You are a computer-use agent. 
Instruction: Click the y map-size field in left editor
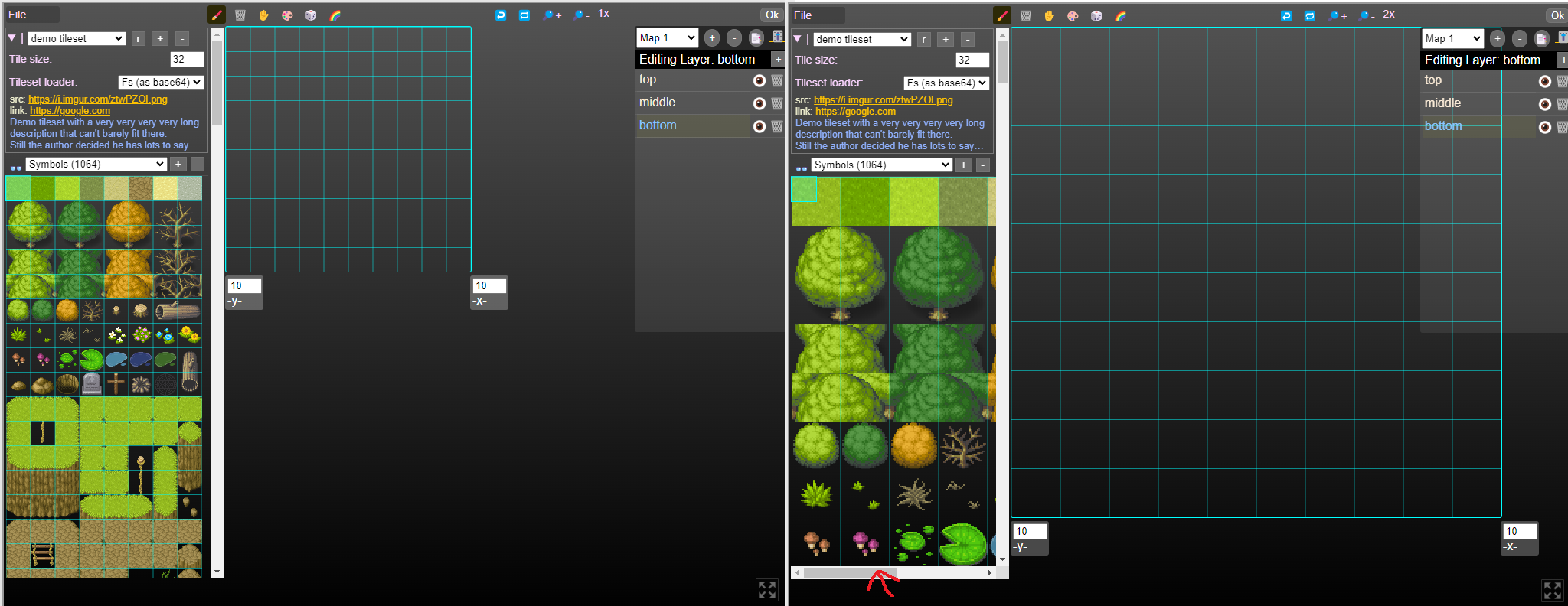click(x=244, y=285)
